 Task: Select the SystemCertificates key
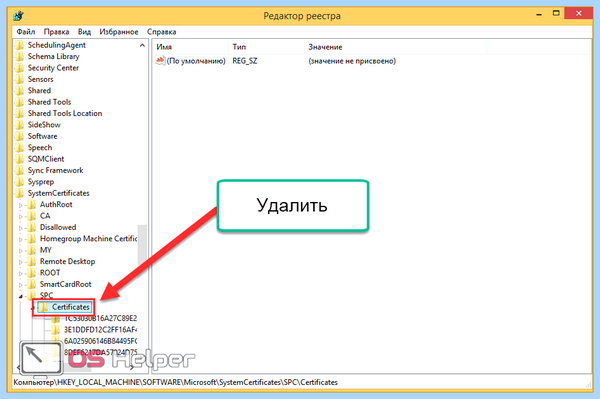tap(59, 193)
